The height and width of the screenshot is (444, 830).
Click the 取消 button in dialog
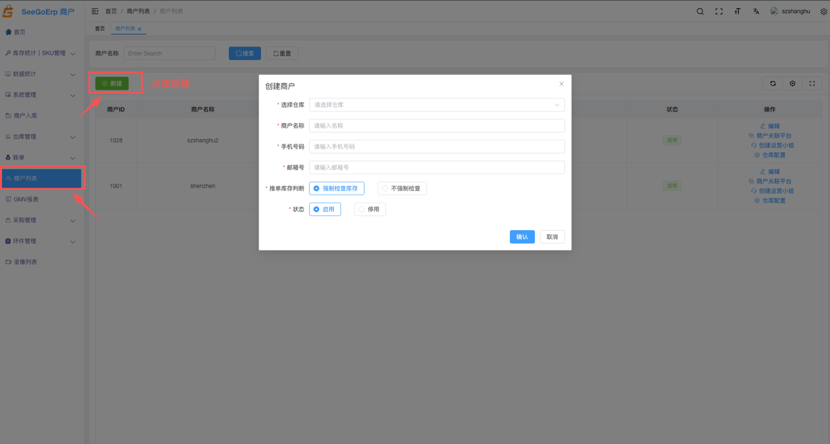pos(552,237)
